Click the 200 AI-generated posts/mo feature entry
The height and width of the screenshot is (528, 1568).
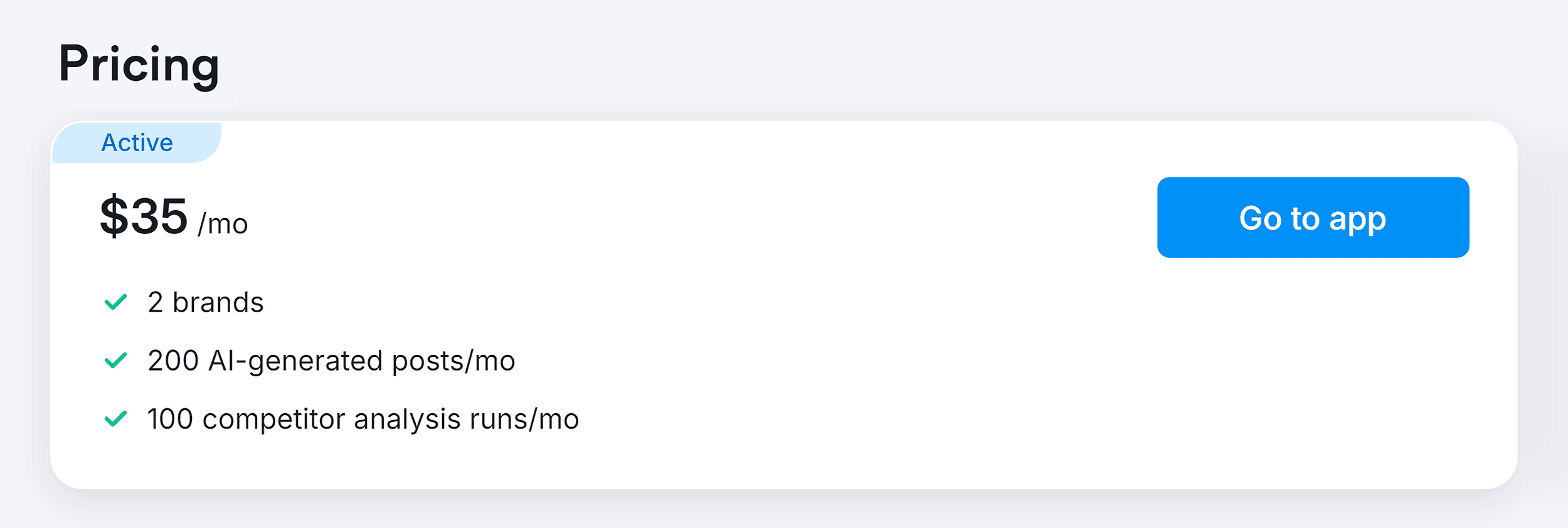[x=331, y=361]
